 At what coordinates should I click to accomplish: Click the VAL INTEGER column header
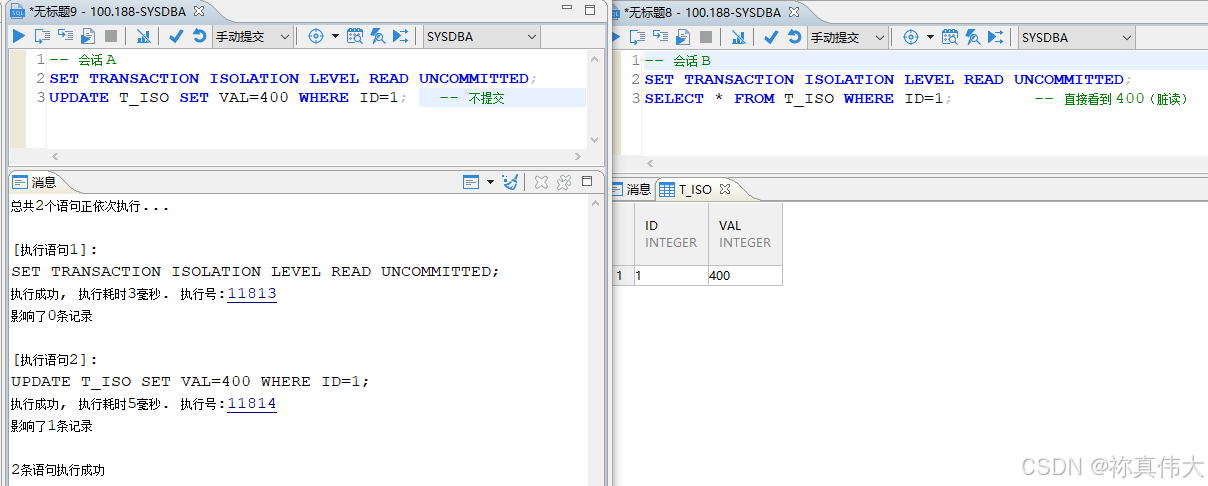pyautogui.click(x=745, y=234)
